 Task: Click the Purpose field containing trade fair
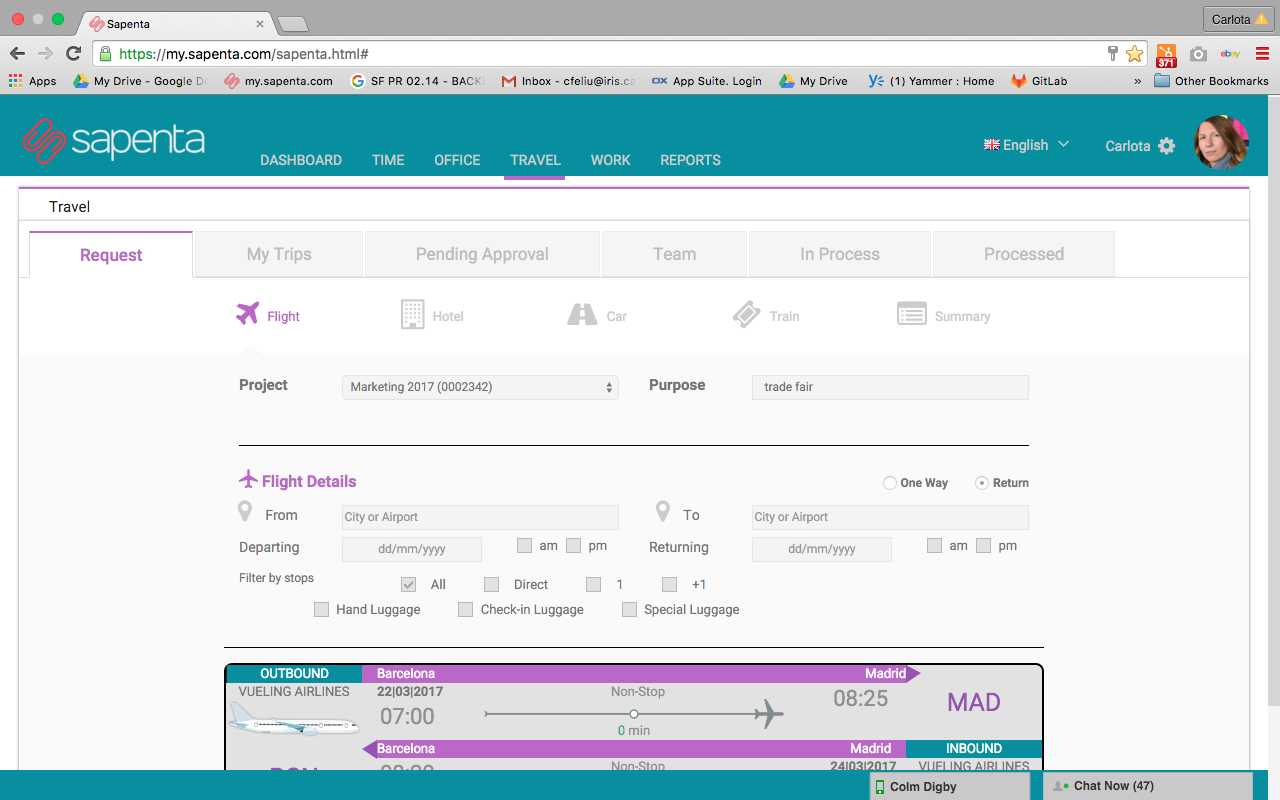click(x=890, y=387)
